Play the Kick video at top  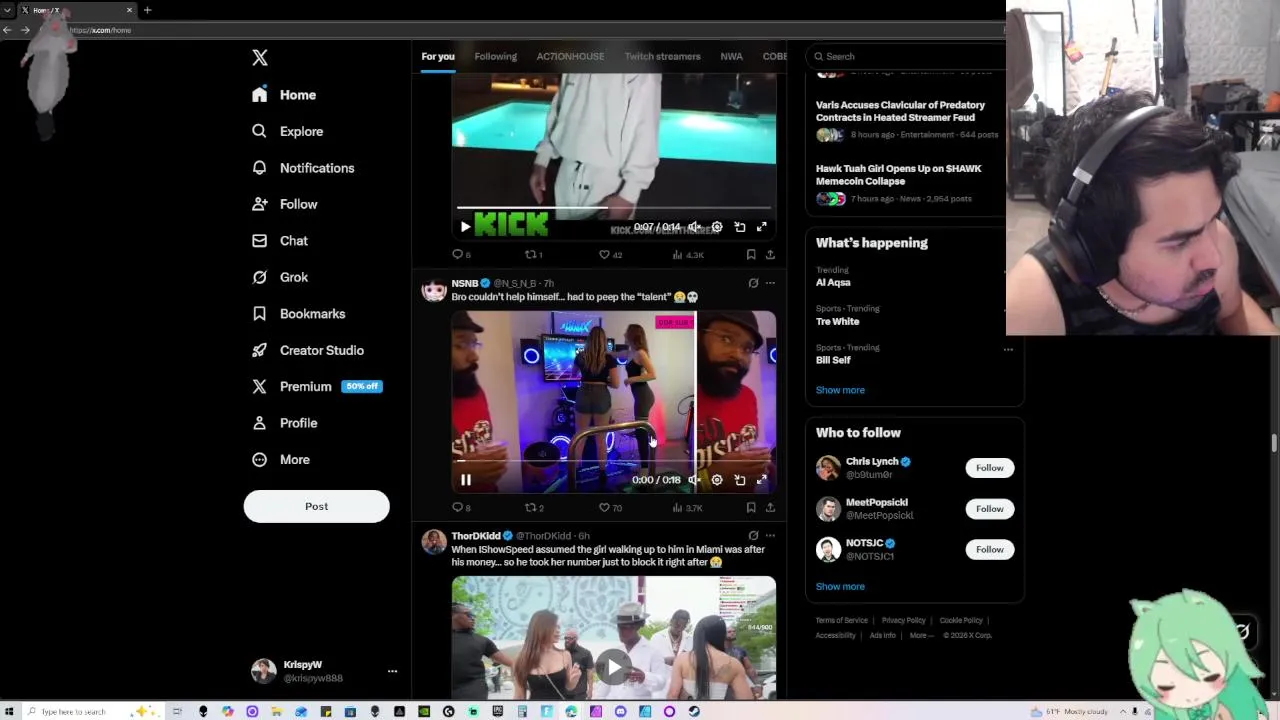(x=465, y=227)
